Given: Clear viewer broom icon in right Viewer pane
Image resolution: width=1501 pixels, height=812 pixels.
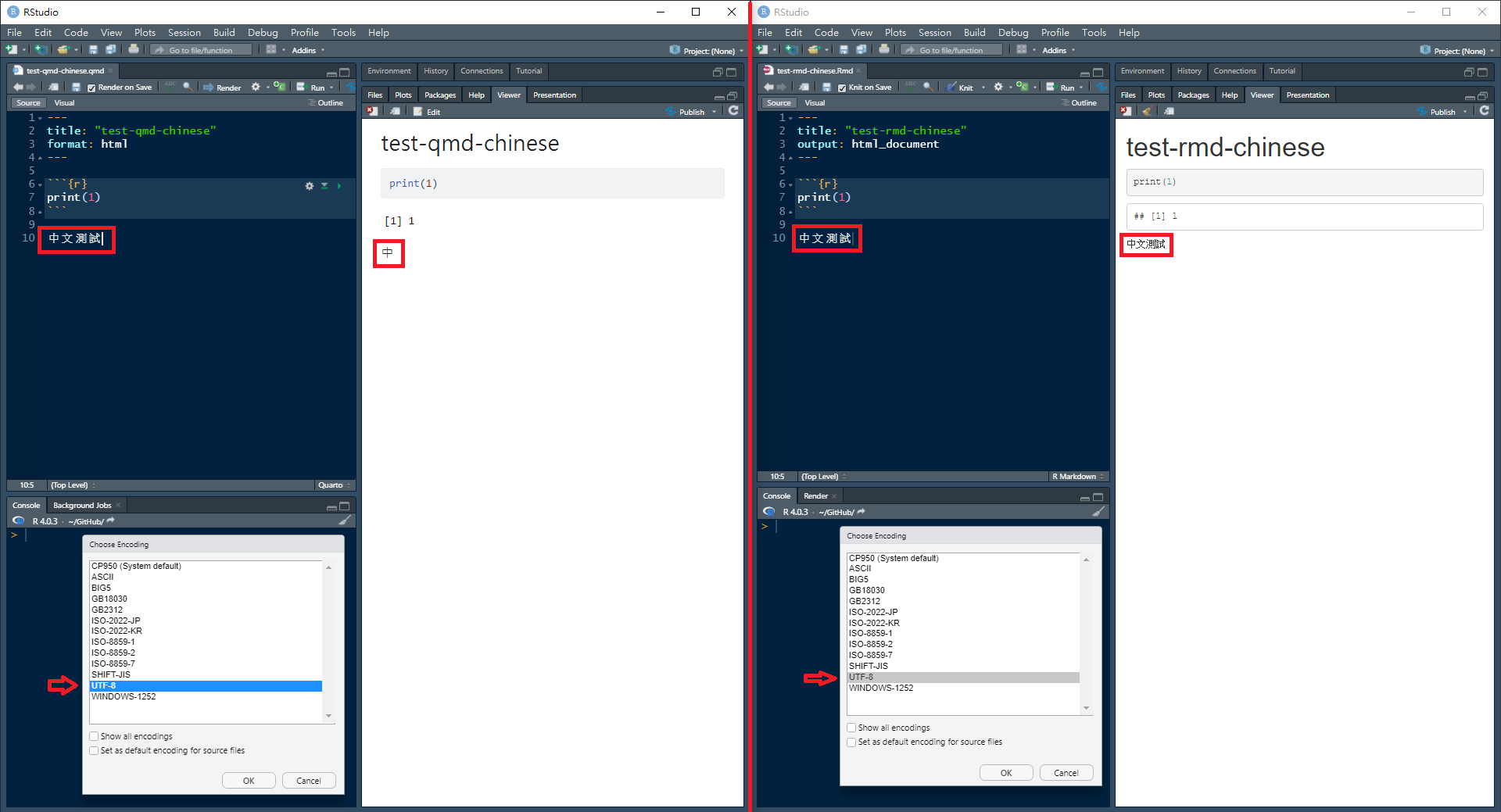Looking at the screenshot, I should click(x=1147, y=111).
